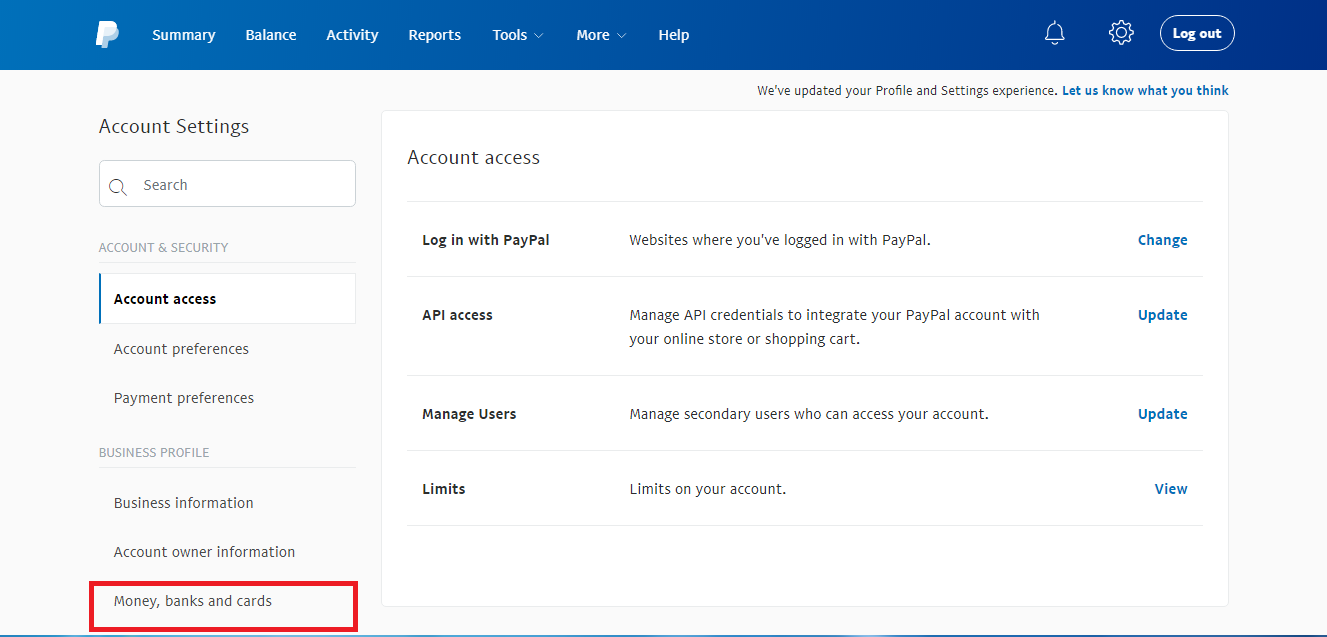The width and height of the screenshot is (1327, 637).
Task: Click the 'Manage API credentials' description text
Action: coord(835,327)
